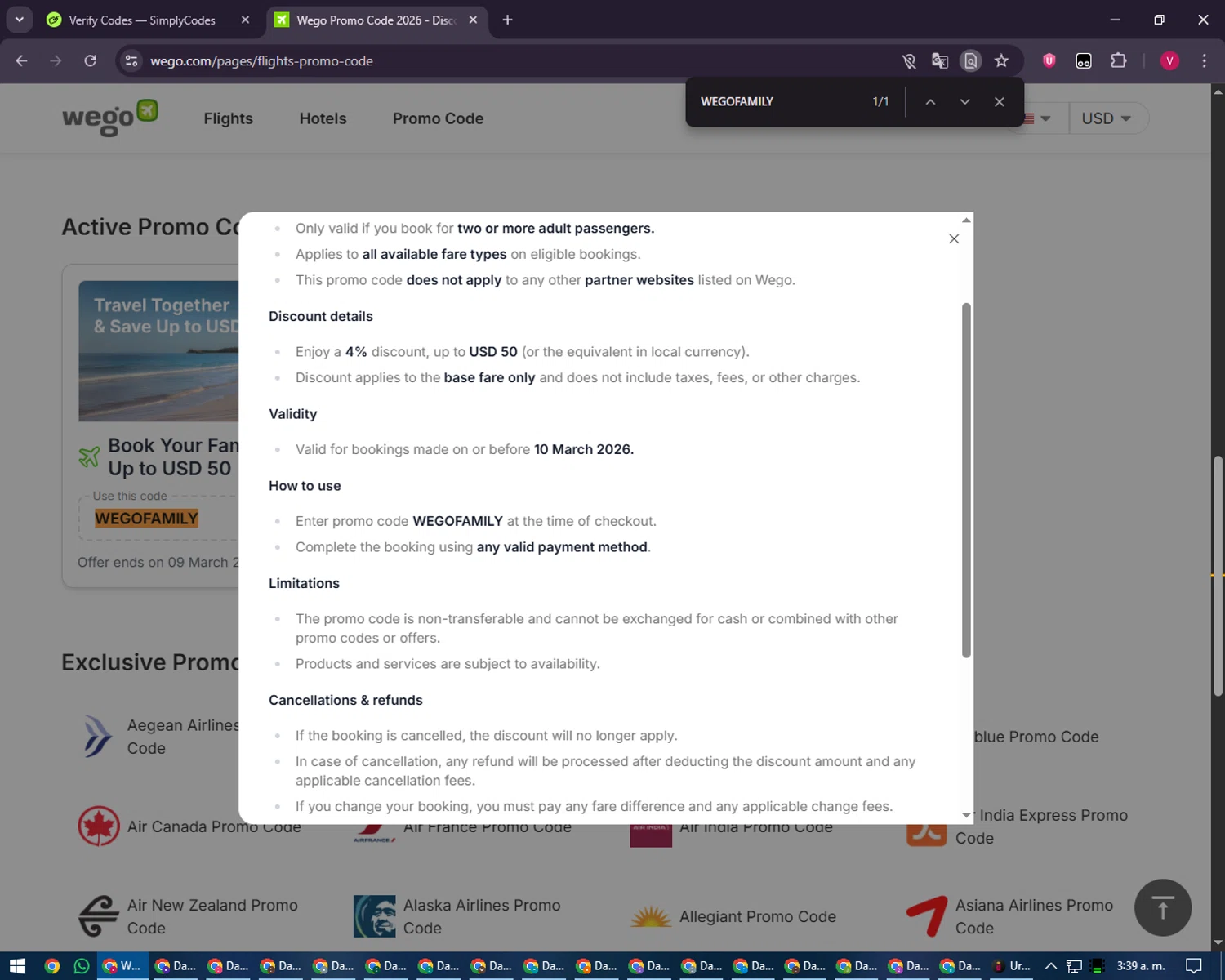Screen dimensions: 1225x980
Task: Click the popup scrollbar up arrow
Action: tap(966, 220)
